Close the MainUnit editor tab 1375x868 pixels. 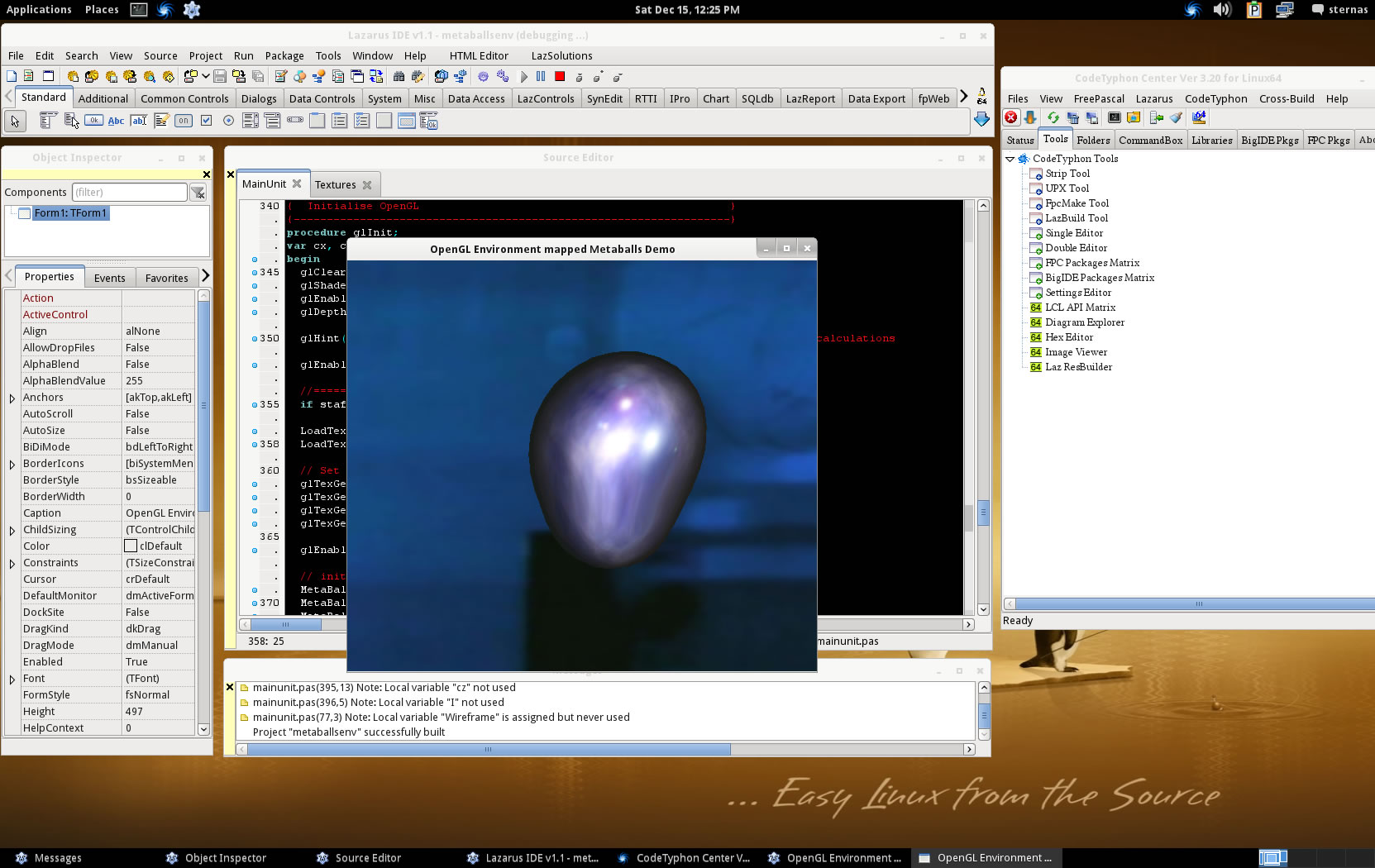coord(297,184)
